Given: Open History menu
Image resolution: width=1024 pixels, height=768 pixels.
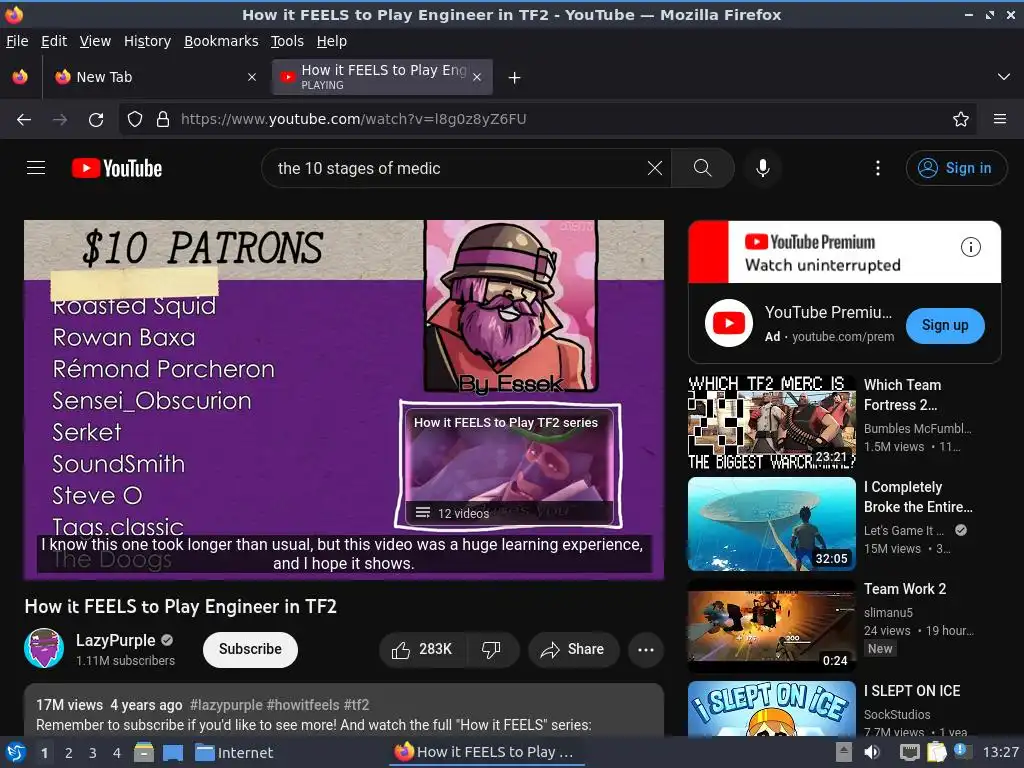Looking at the screenshot, I should 148,41.
